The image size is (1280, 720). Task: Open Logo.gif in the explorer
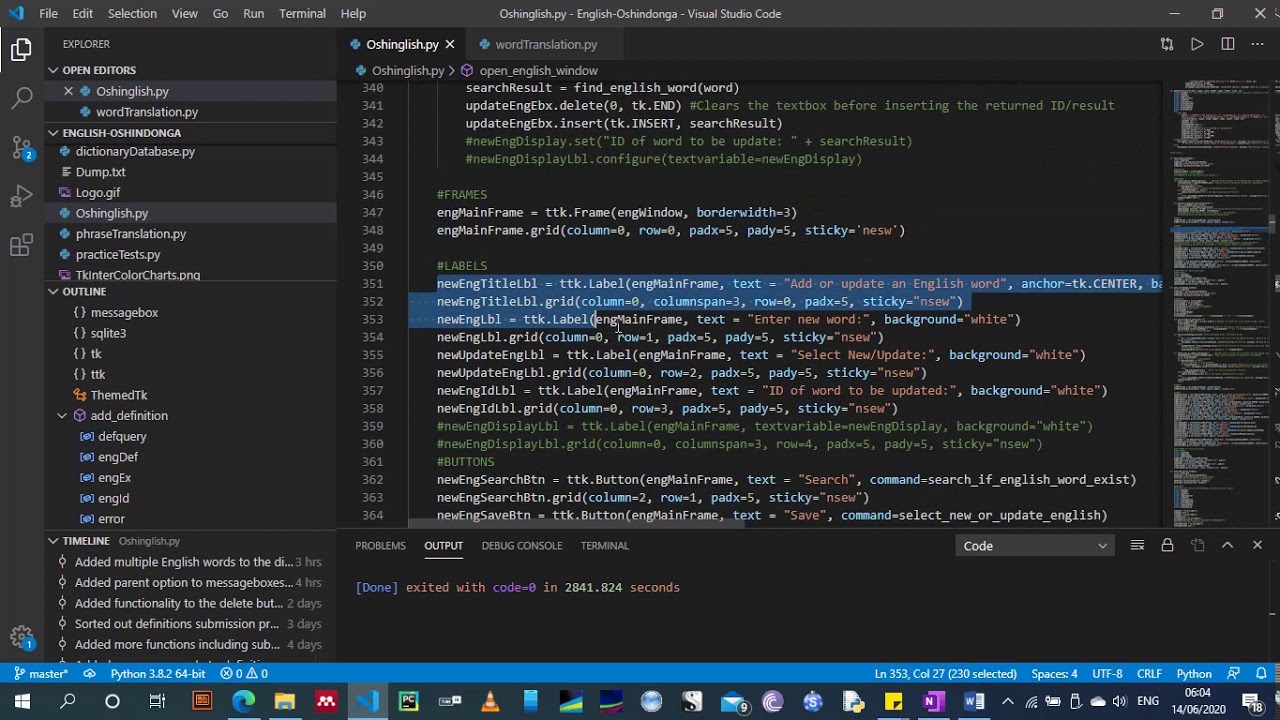[x=98, y=192]
